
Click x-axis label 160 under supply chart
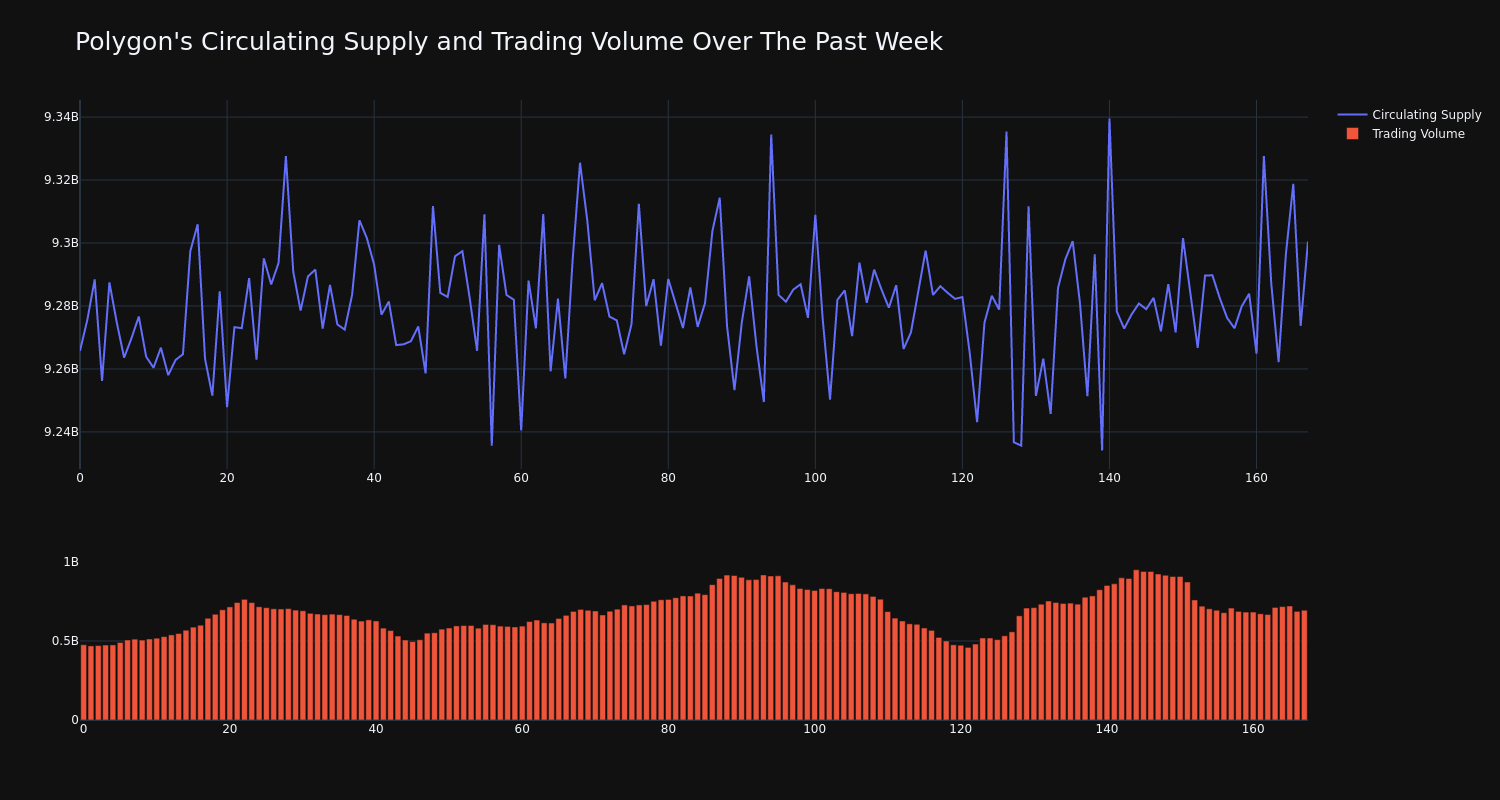point(1256,478)
